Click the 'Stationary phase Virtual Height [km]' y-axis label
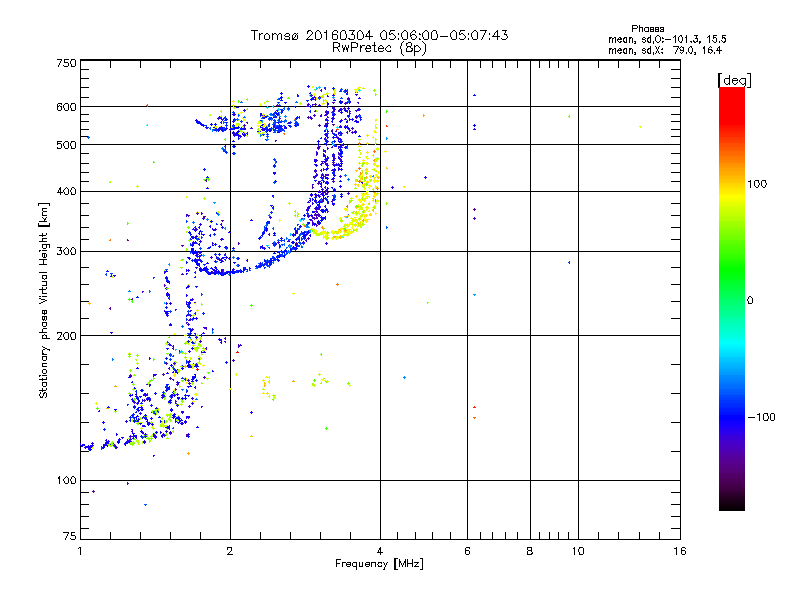This screenshot has height=600, width=800. tap(43, 300)
